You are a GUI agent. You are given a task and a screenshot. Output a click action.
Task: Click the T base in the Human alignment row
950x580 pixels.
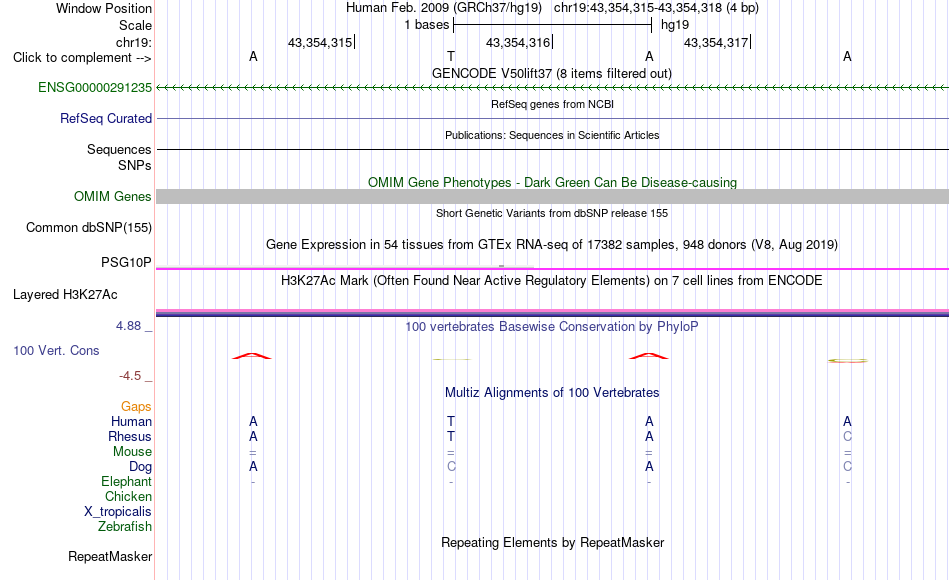pos(451,421)
